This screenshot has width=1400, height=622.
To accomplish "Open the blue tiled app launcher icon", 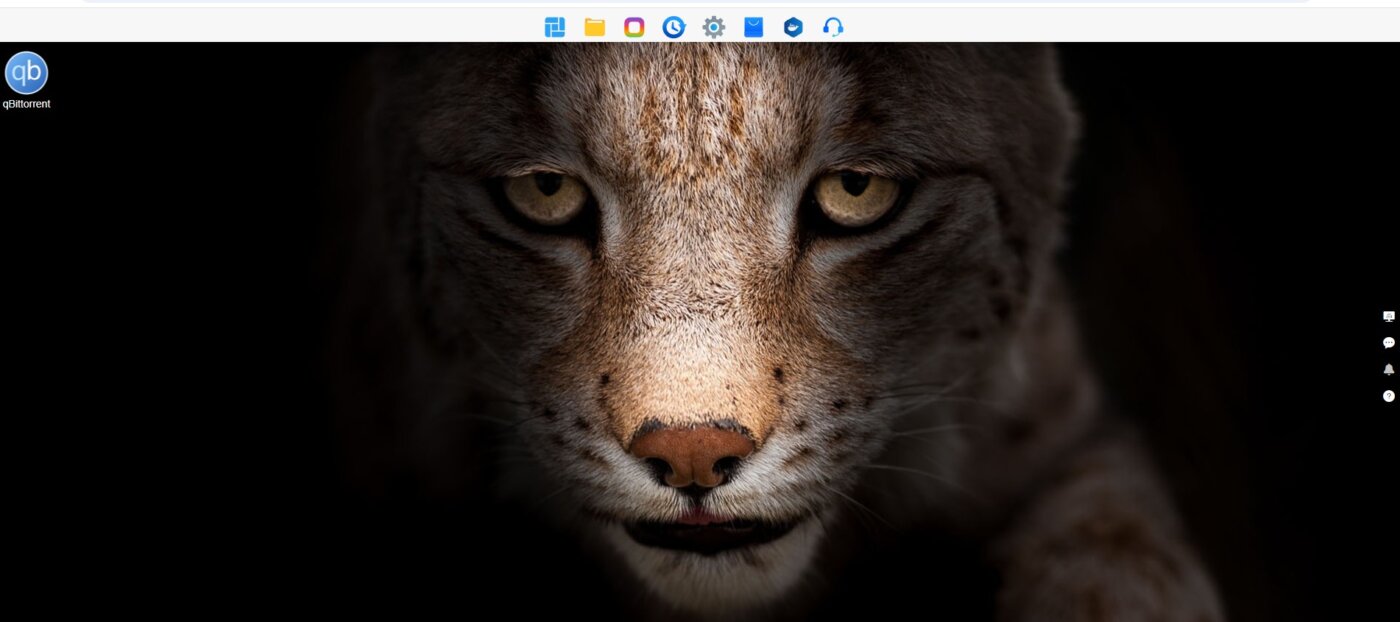I will (555, 27).
